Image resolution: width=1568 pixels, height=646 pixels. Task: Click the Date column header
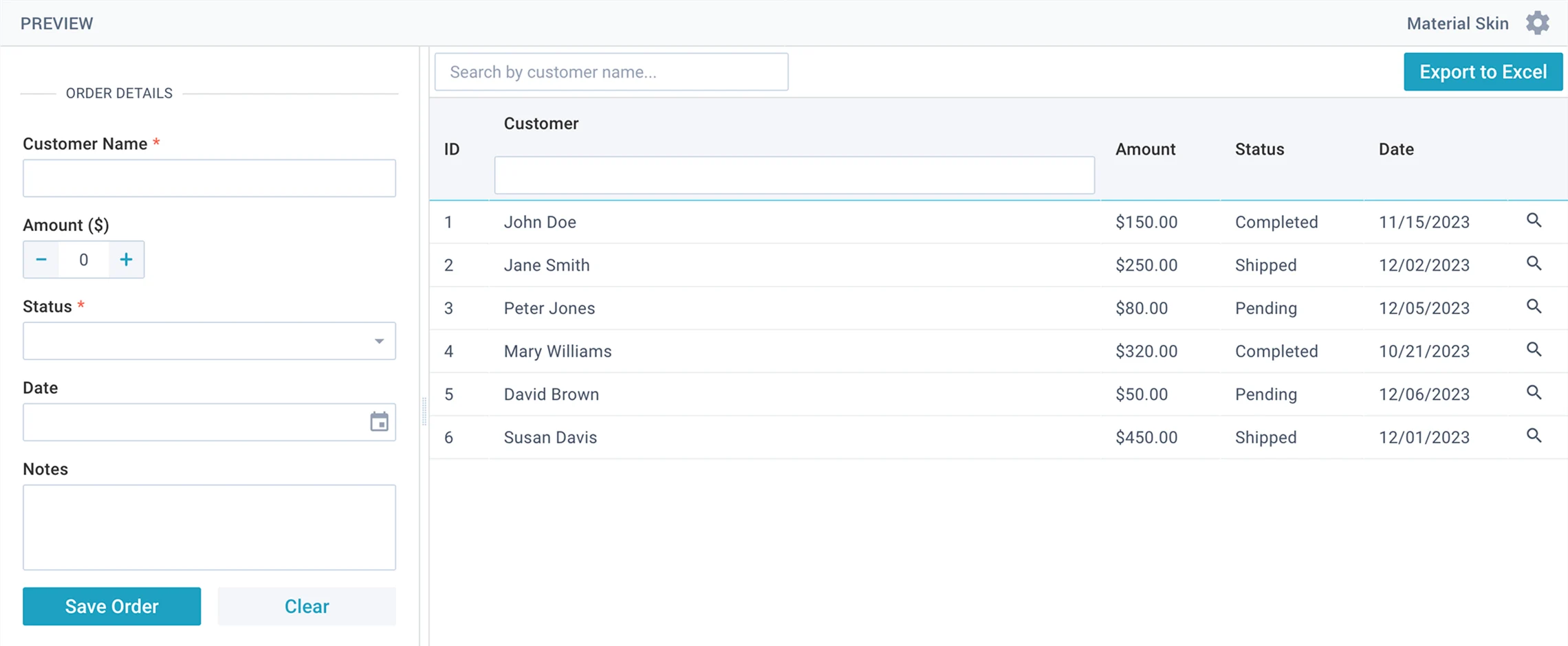tap(1395, 149)
